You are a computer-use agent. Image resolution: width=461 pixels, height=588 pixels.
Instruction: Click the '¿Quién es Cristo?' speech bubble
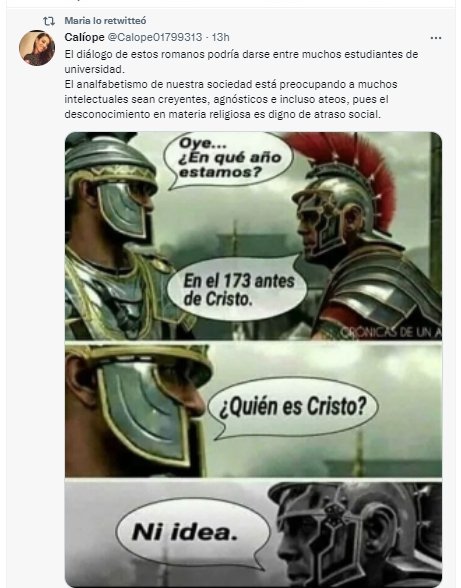coord(292,407)
